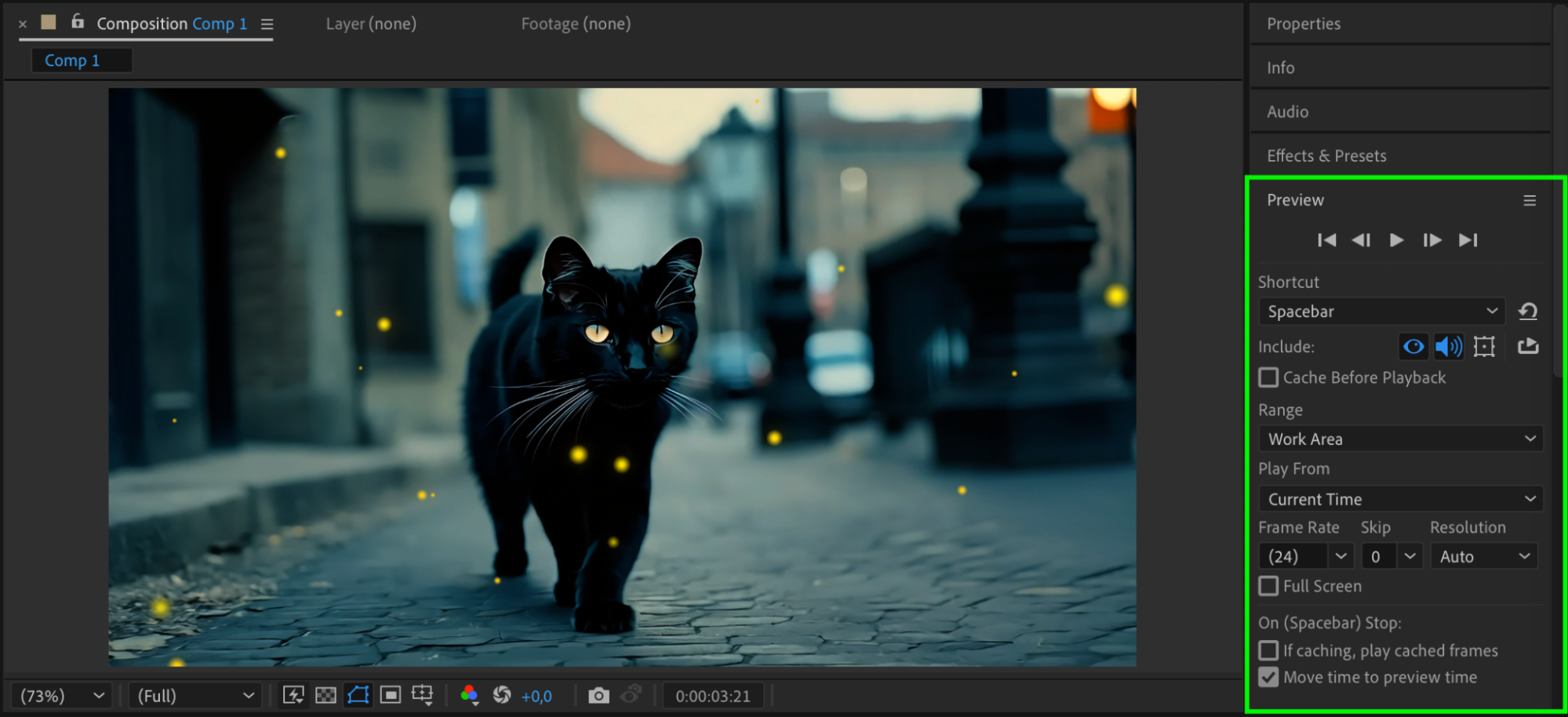Switch to the Footage (none) tab
Screen dimensions: 1568x717
[x=576, y=24]
